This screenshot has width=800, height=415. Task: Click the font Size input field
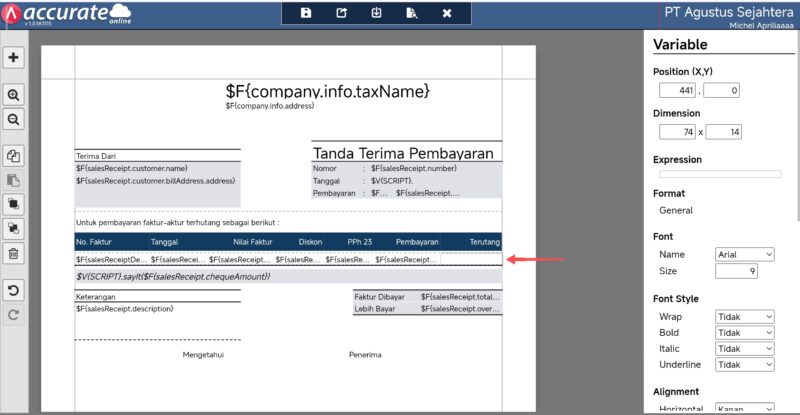click(x=736, y=271)
